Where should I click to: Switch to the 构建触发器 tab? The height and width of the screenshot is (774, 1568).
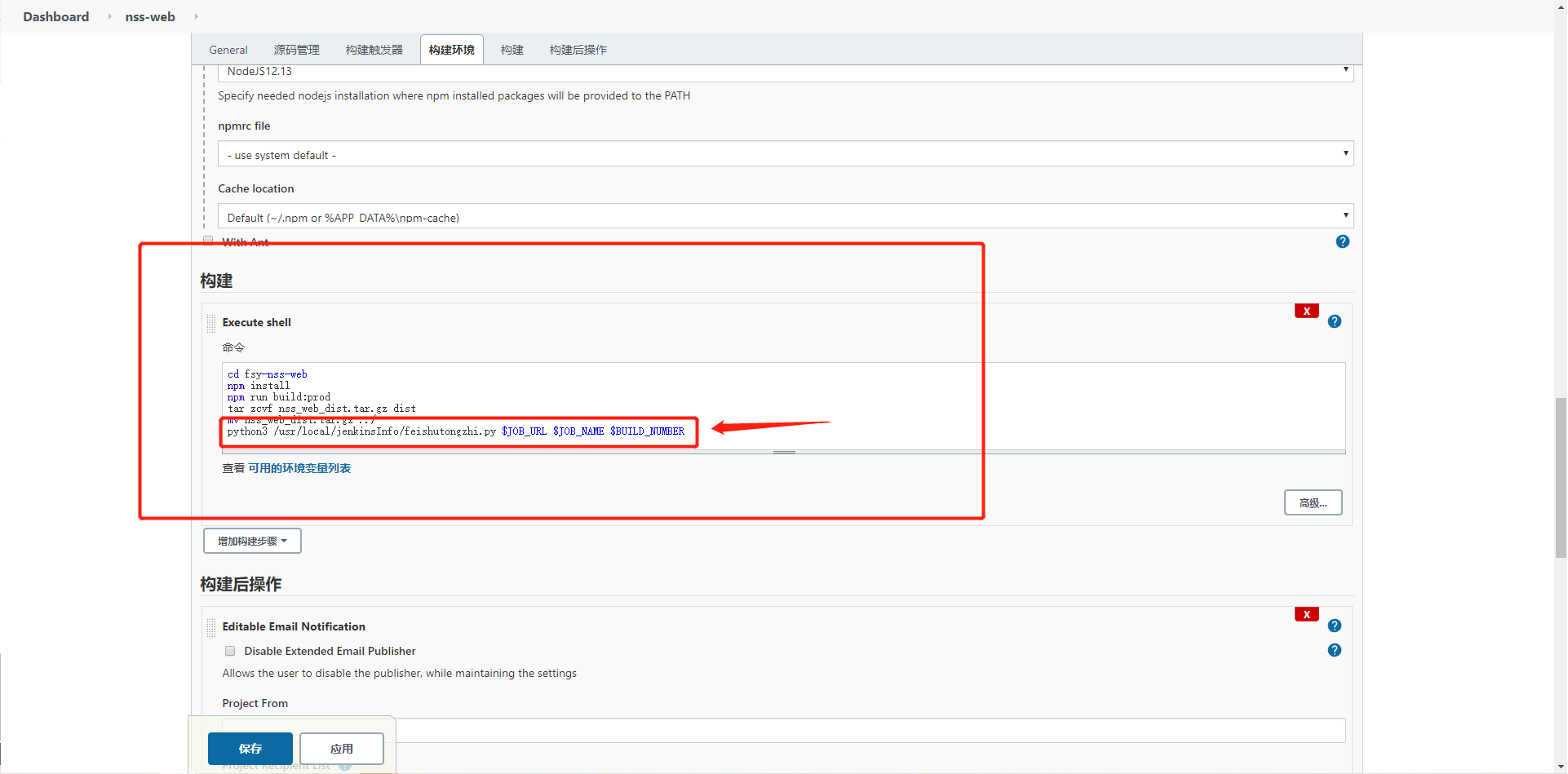[x=374, y=50]
